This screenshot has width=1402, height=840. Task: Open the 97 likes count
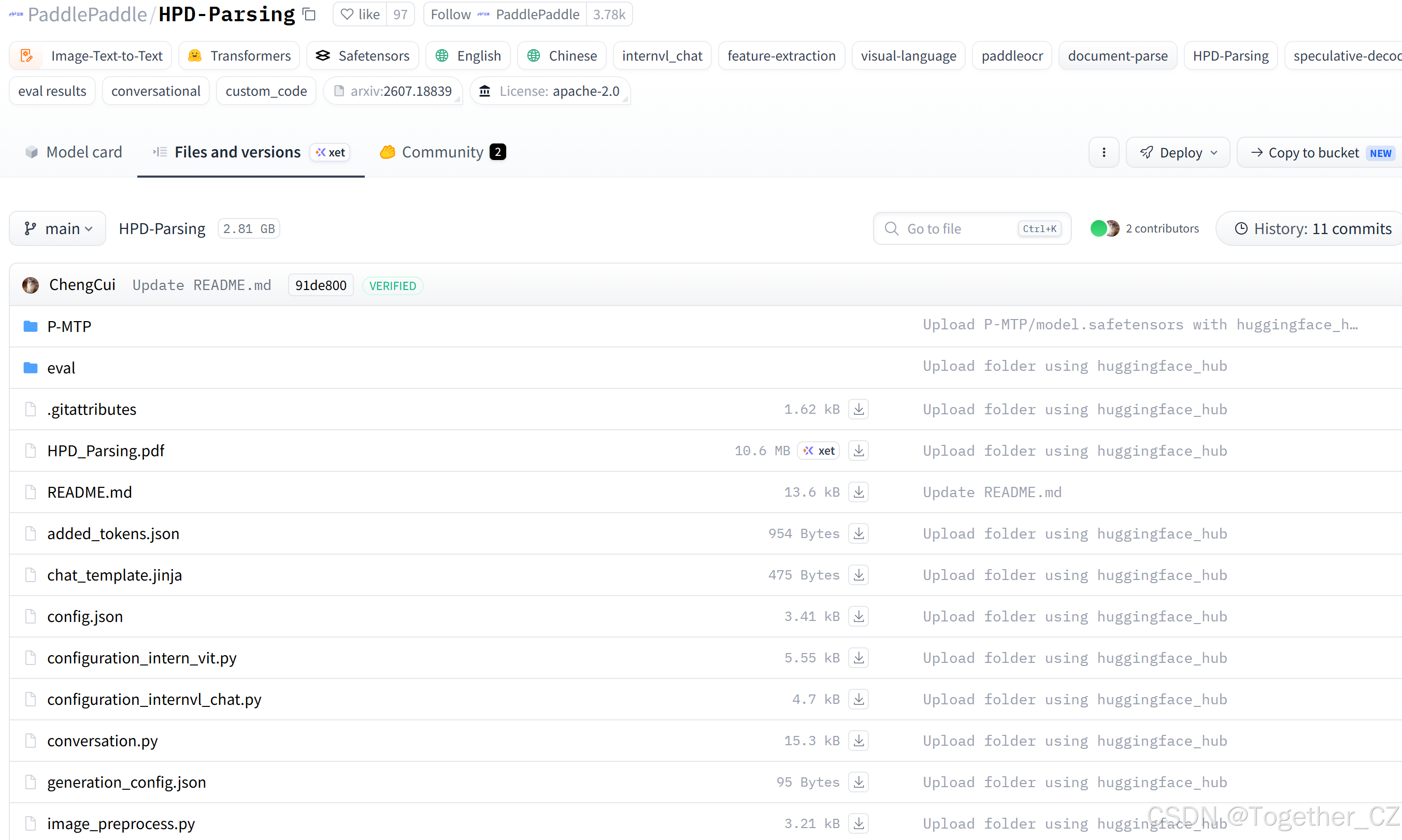click(400, 14)
